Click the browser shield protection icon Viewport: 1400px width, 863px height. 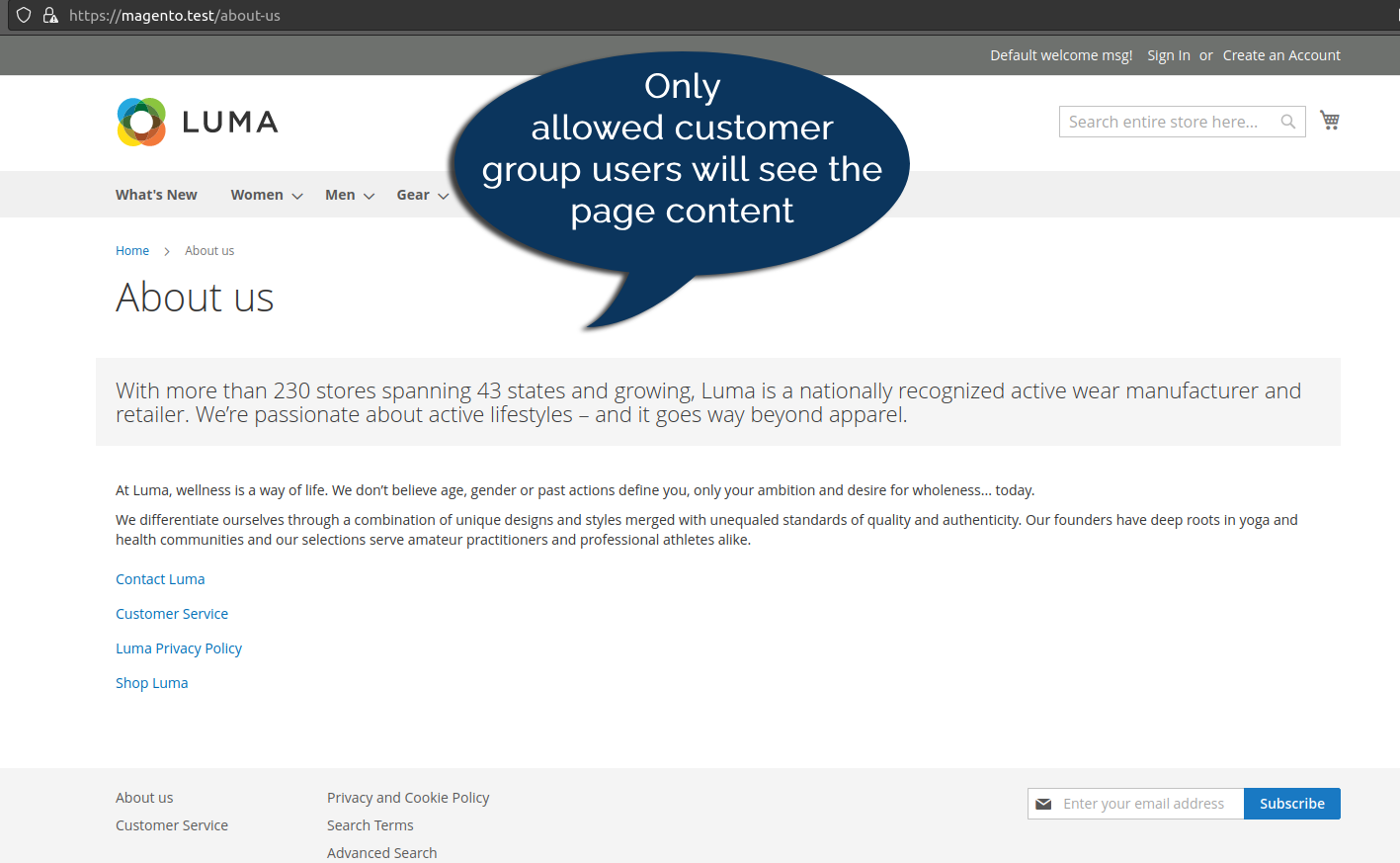point(23,16)
